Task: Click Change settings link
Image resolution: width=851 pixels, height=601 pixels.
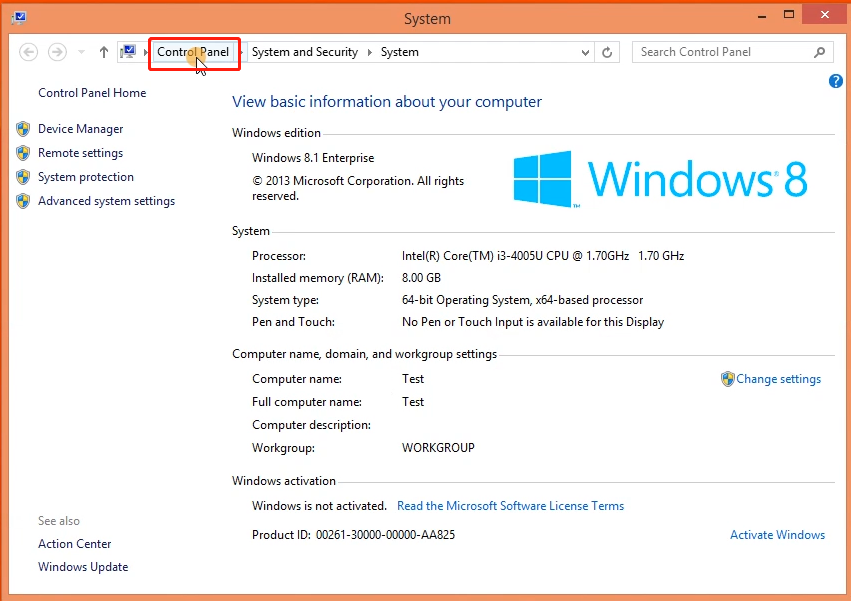Action: (x=778, y=379)
